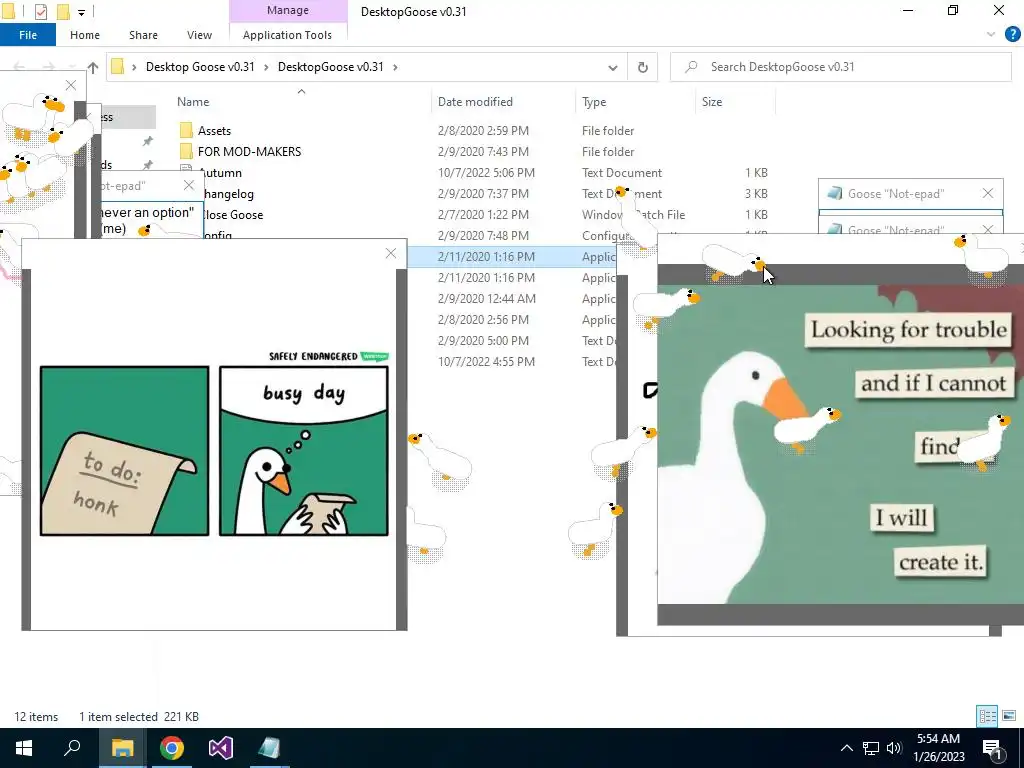
Task: Select the Desktop Goose v0.31 breadcrumb
Action: click(x=200, y=67)
